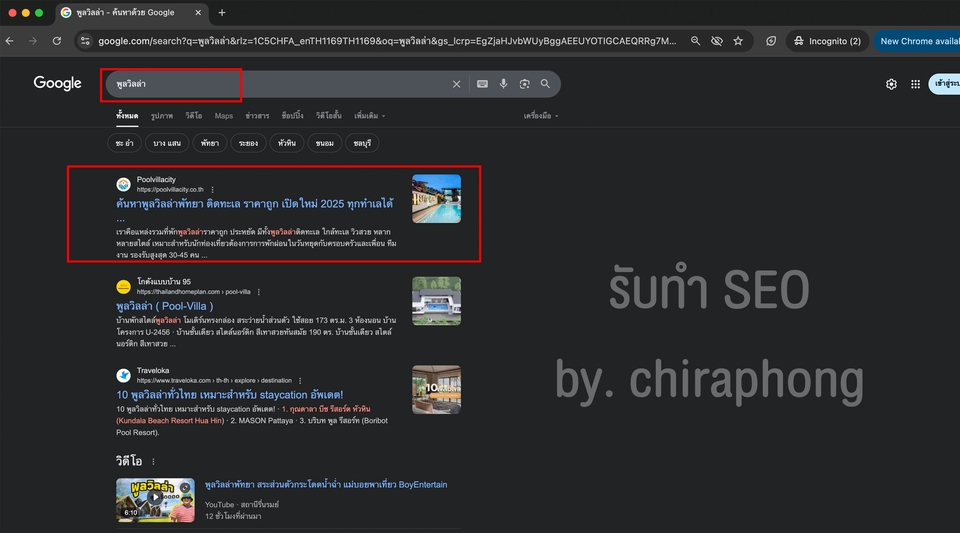Open the พูลวิลล่า ( Pool-Villa ) result link
The width and height of the screenshot is (960, 533).
tap(165, 306)
